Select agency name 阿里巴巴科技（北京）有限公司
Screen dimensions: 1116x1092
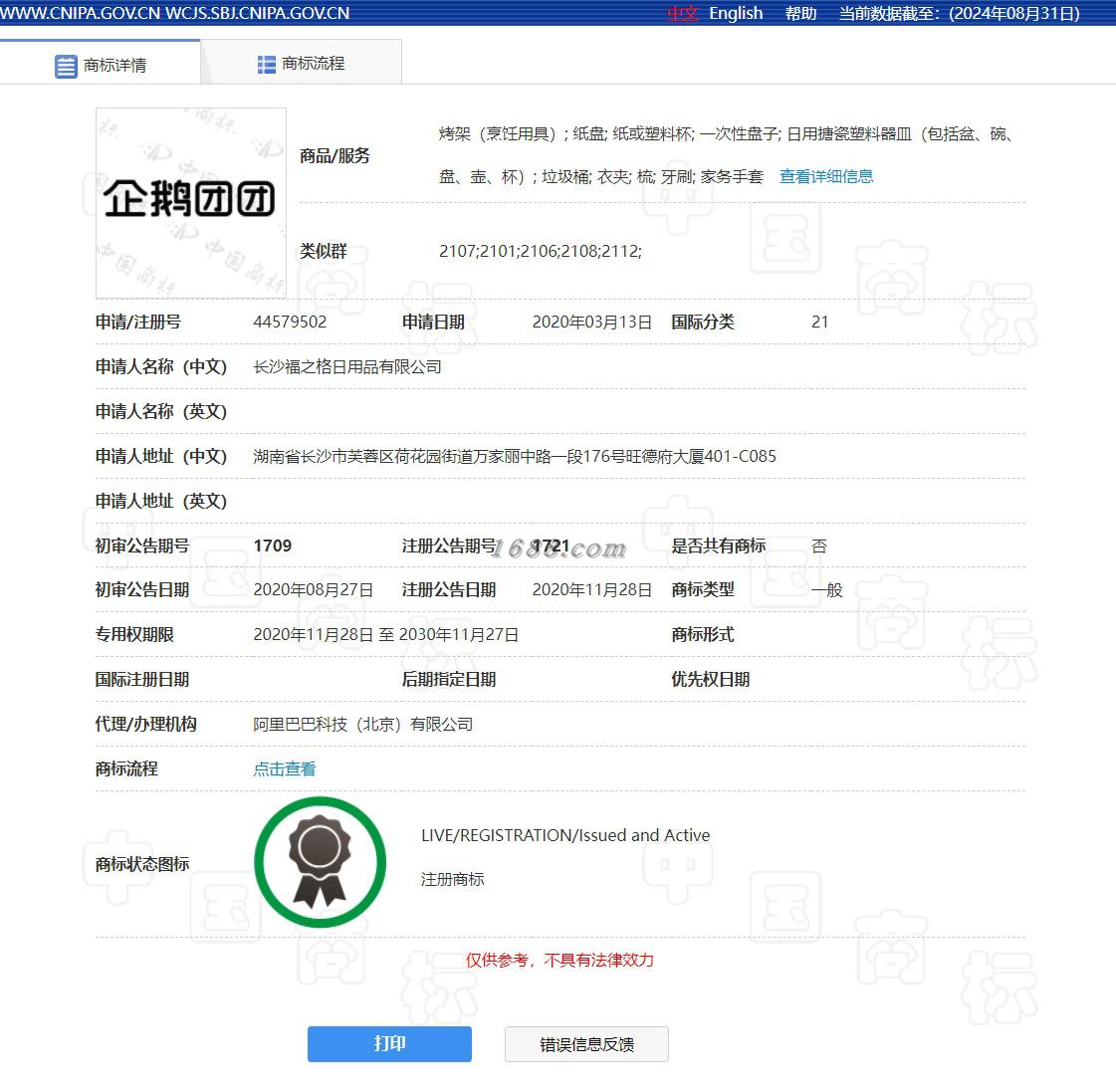363,725
